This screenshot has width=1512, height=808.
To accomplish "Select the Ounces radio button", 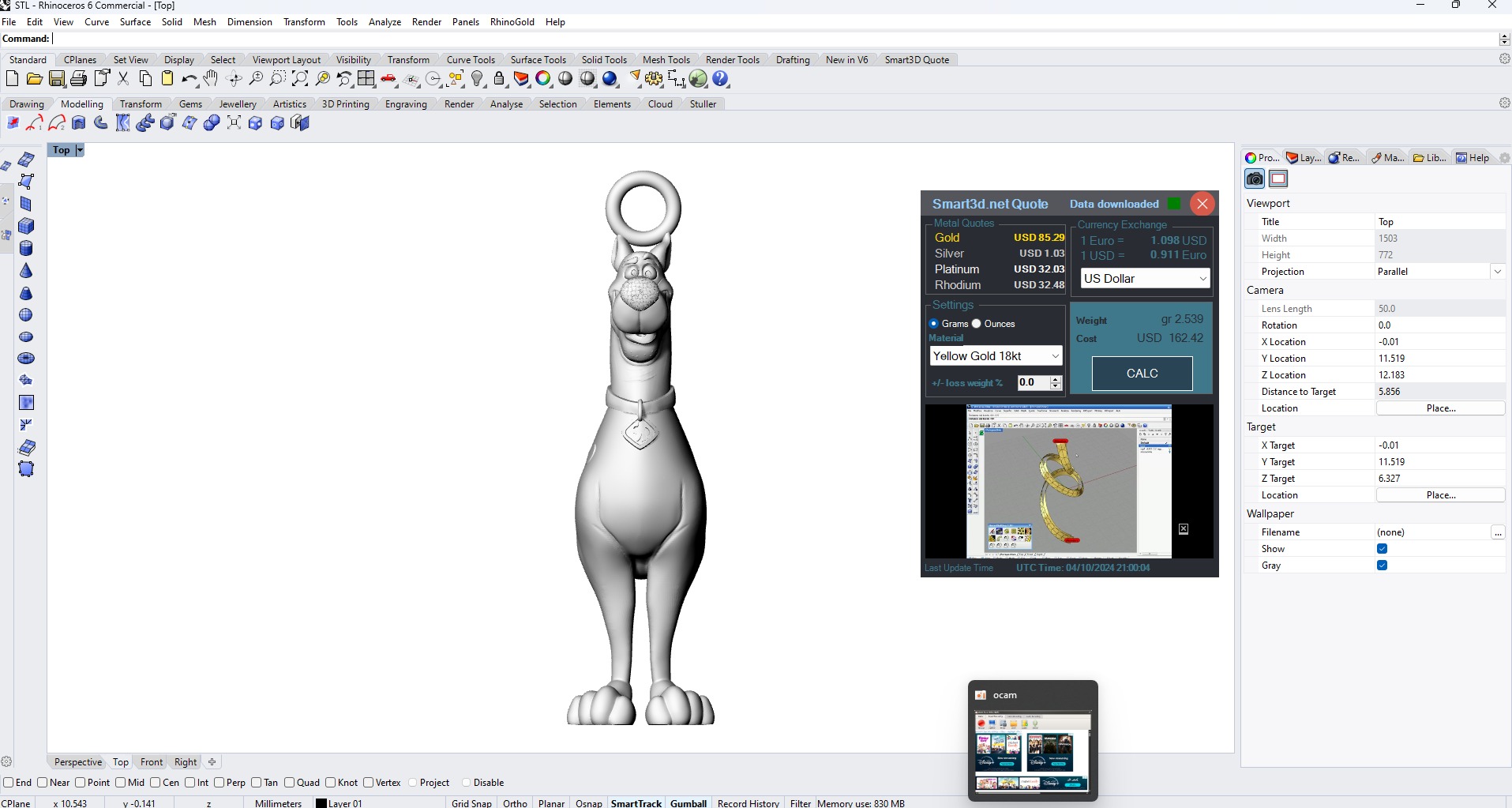I will coord(977,324).
